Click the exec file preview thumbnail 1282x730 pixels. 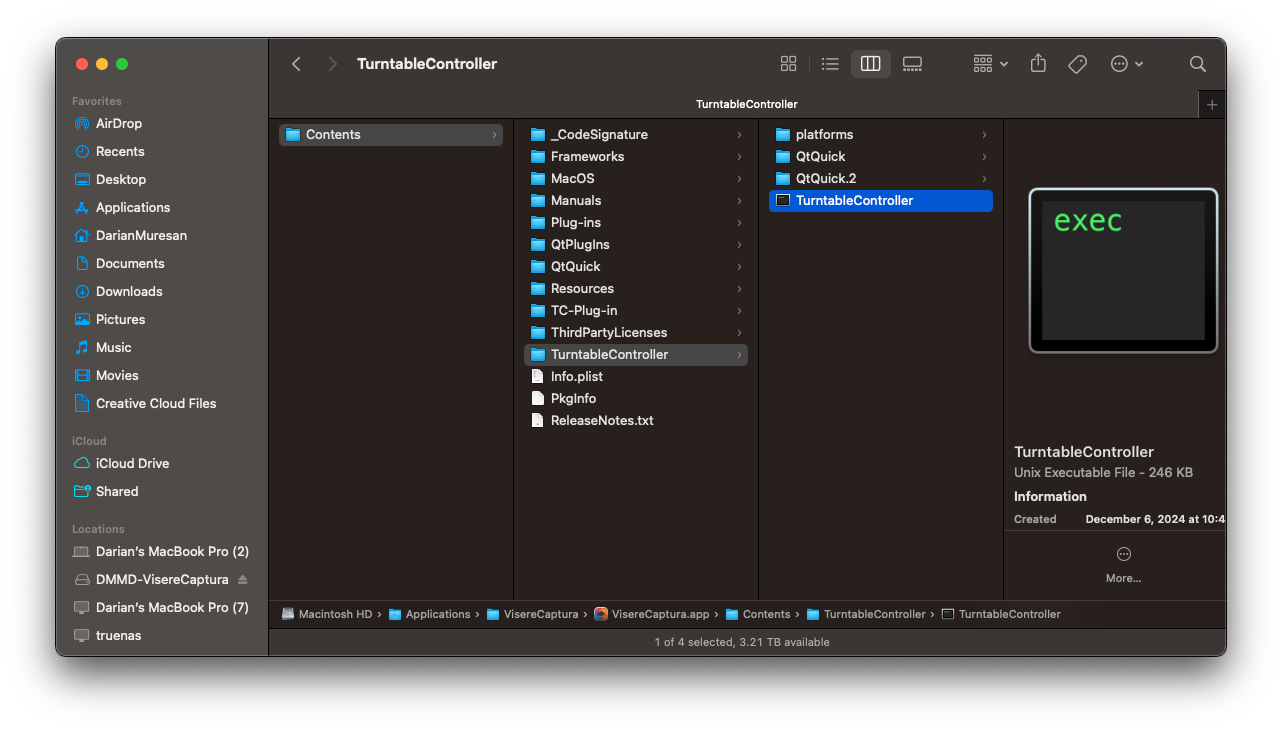[x=1123, y=270]
